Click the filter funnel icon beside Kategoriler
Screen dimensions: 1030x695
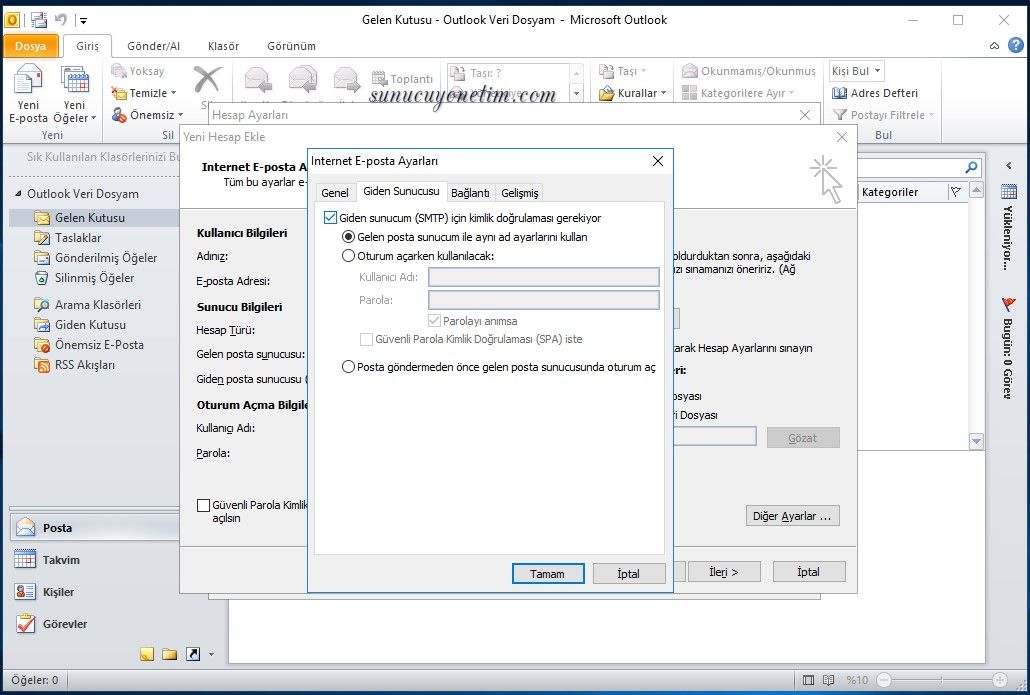click(x=956, y=192)
